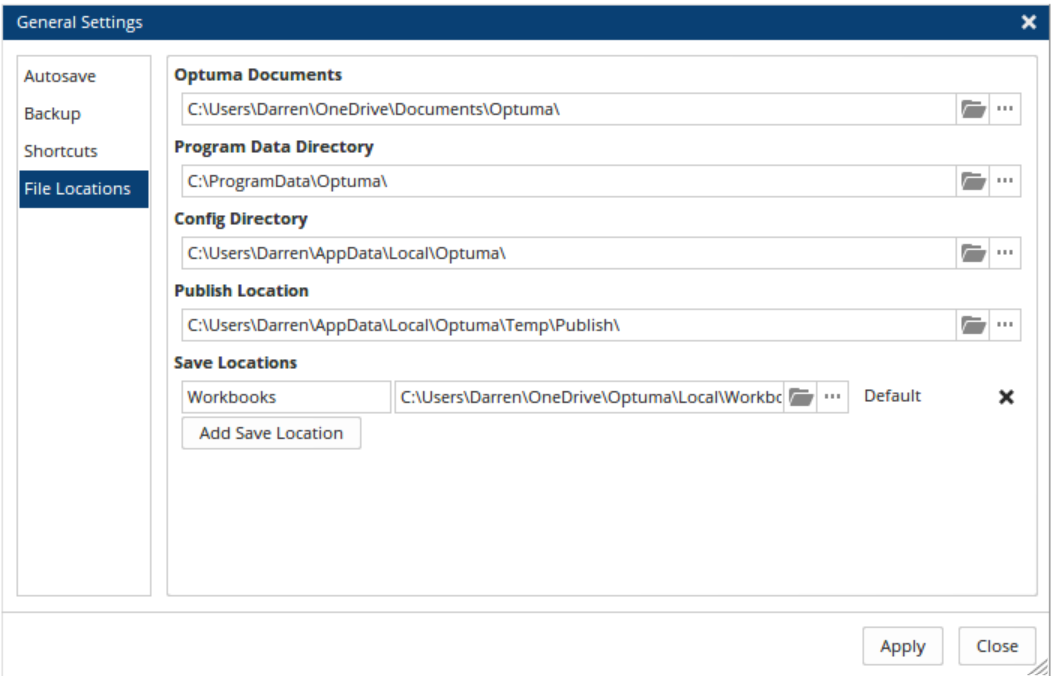Screen dimensions: 1051x676
Task: Click ellipsis button for Publish Location
Action: click(x=1005, y=325)
